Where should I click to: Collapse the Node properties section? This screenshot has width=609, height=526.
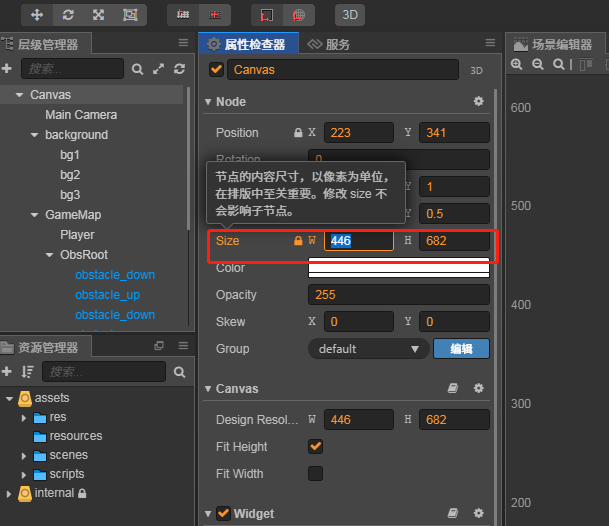[x=208, y=102]
